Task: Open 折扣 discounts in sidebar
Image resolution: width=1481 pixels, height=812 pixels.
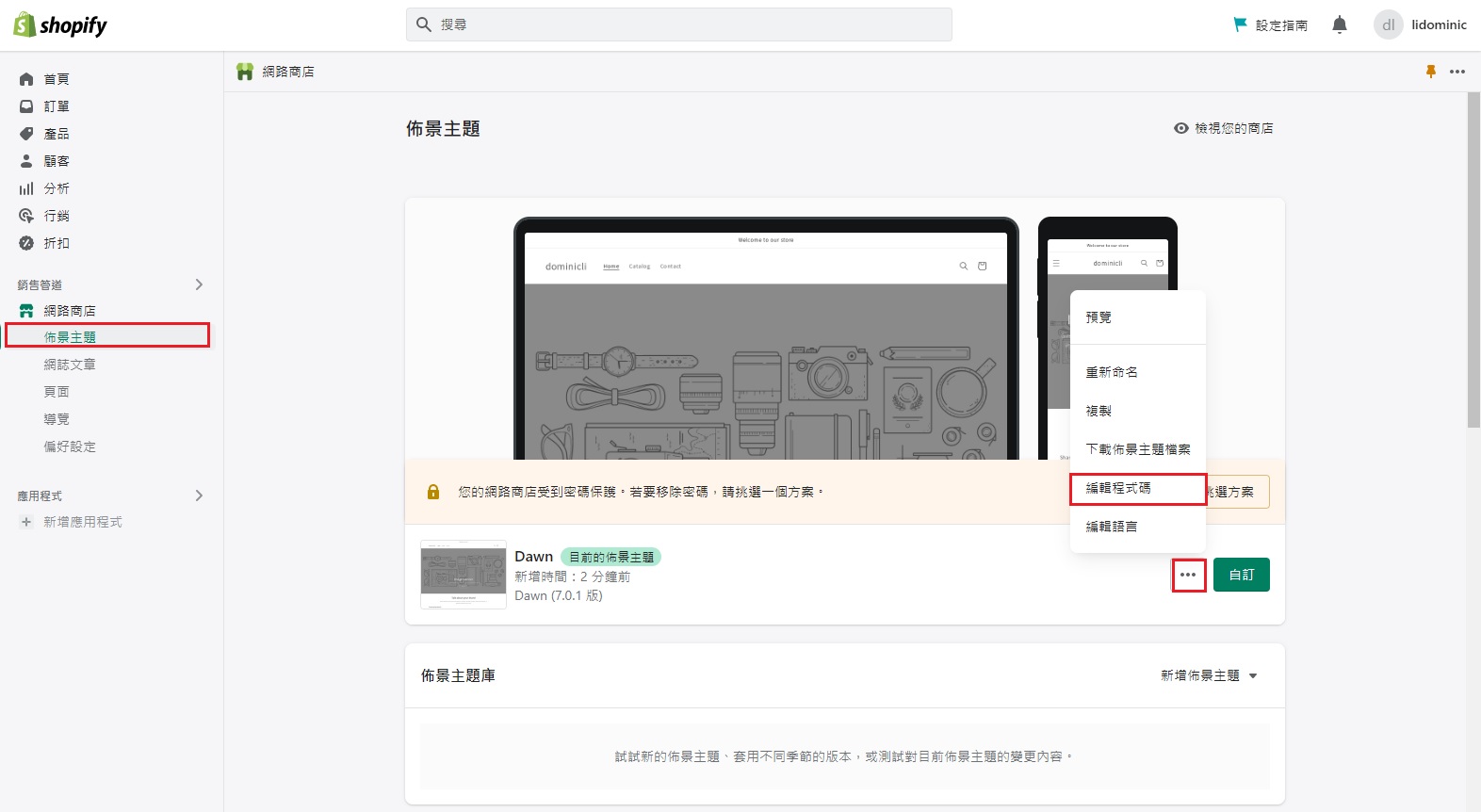Action: point(56,243)
